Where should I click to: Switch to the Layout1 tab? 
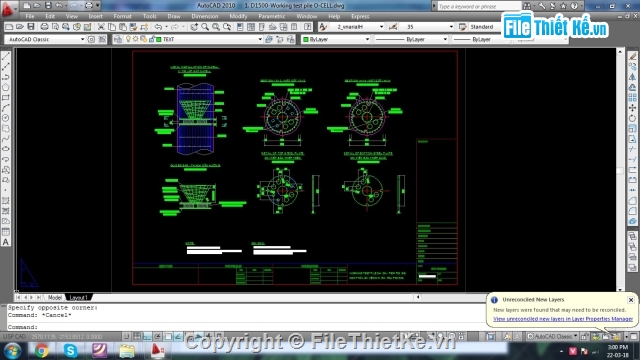pos(78,298)
